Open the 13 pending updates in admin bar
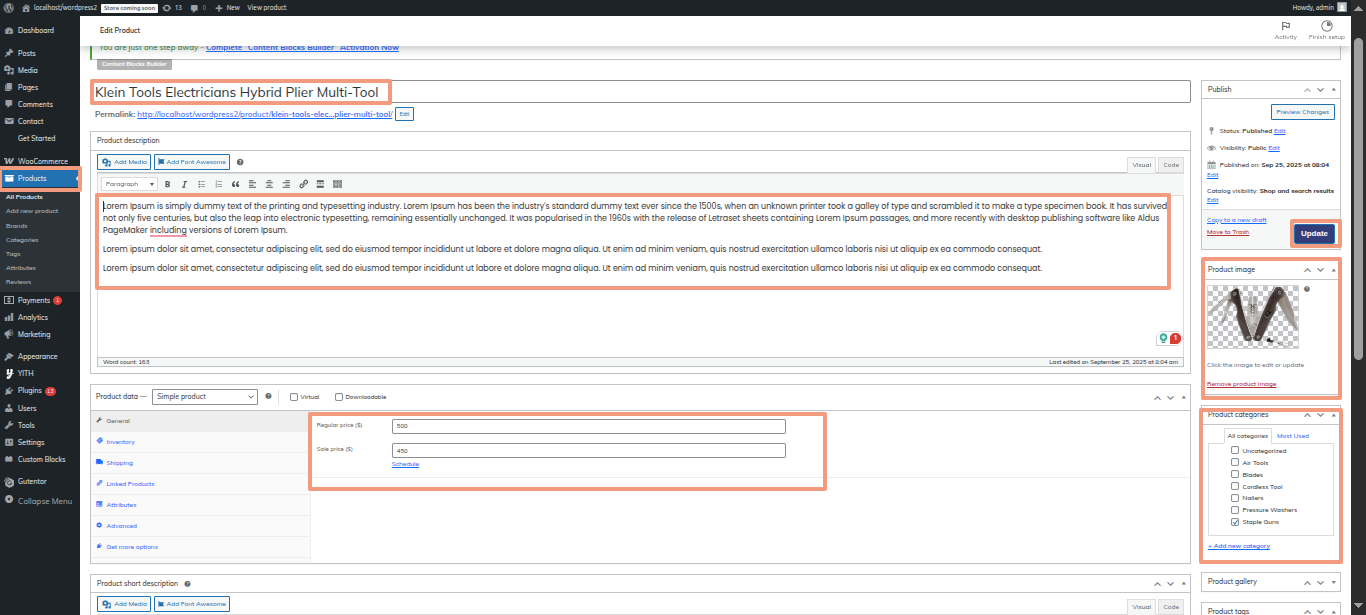The width and height of the screenshot is (1366, 615). pyautogui.click(x=173, y=7)
